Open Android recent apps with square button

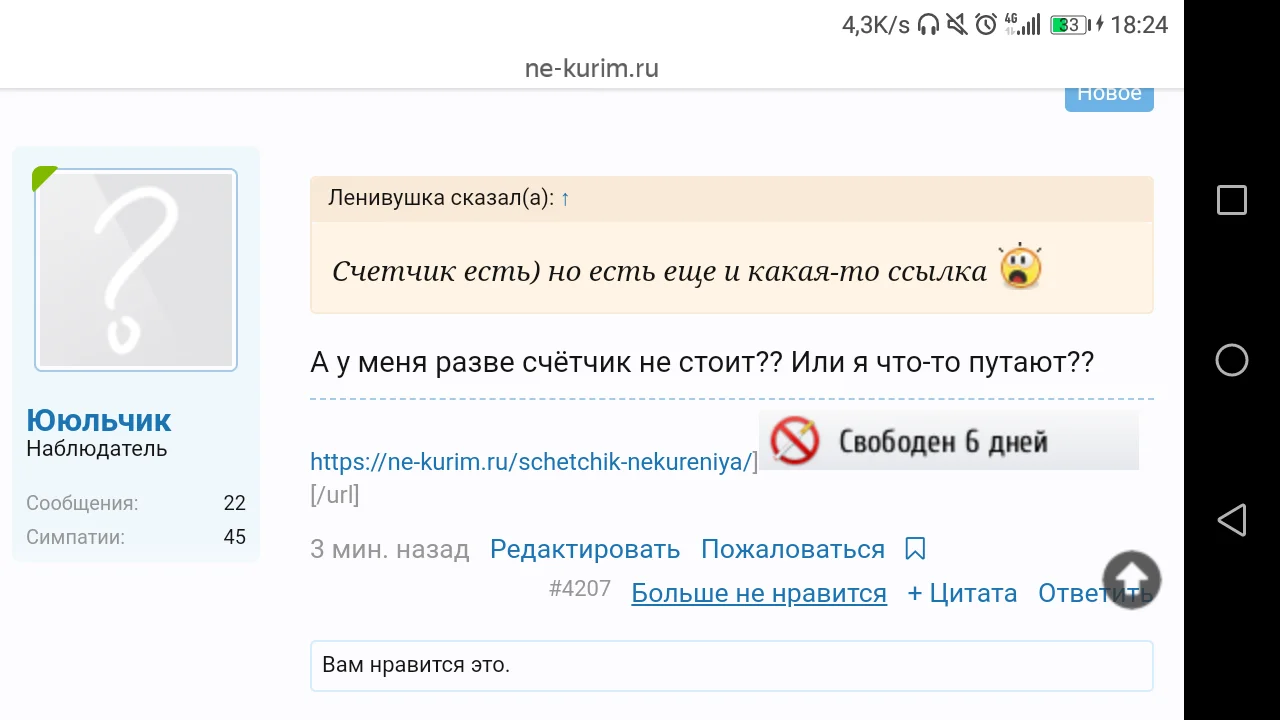coord(1231,200)
